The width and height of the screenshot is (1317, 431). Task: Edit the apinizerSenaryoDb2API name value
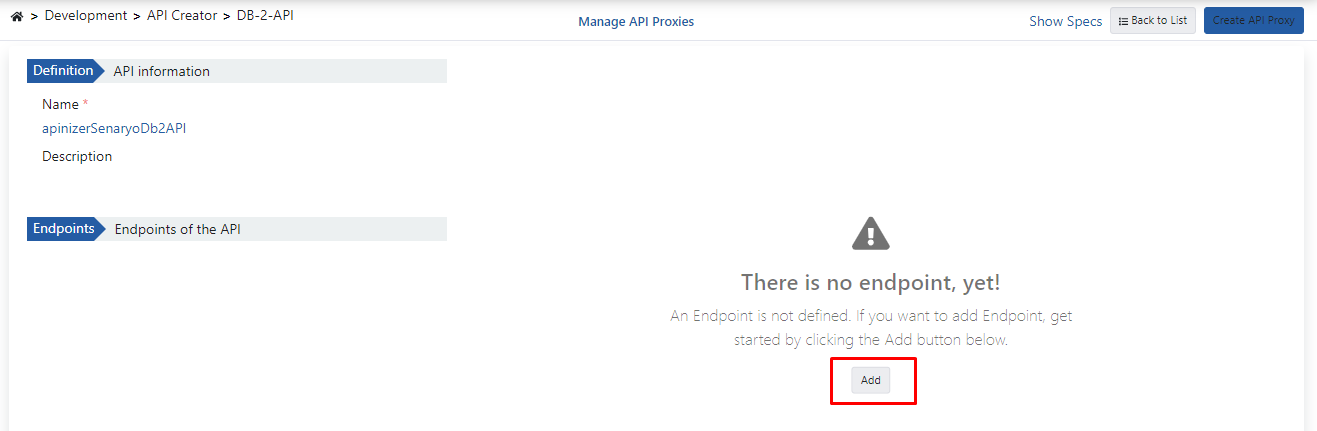pos(114,128)
